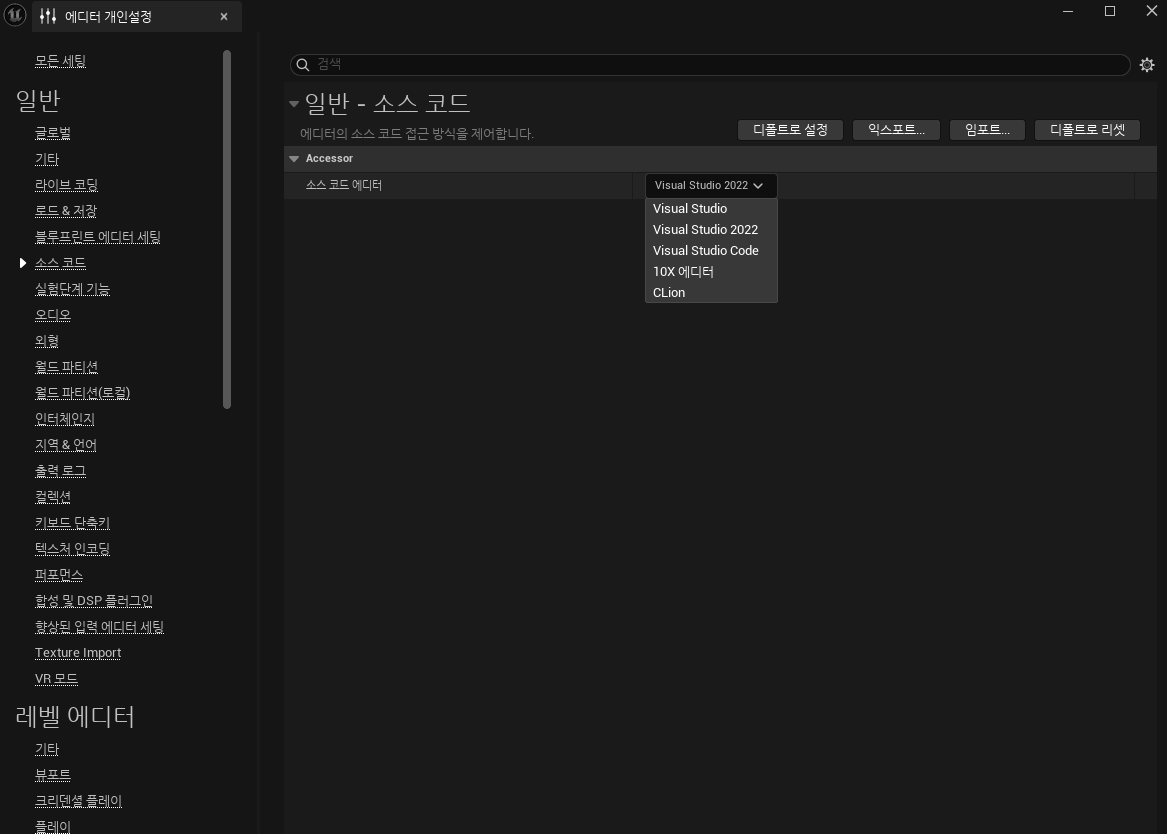Go to 월드 파티션 settings

tap(66, 367)
